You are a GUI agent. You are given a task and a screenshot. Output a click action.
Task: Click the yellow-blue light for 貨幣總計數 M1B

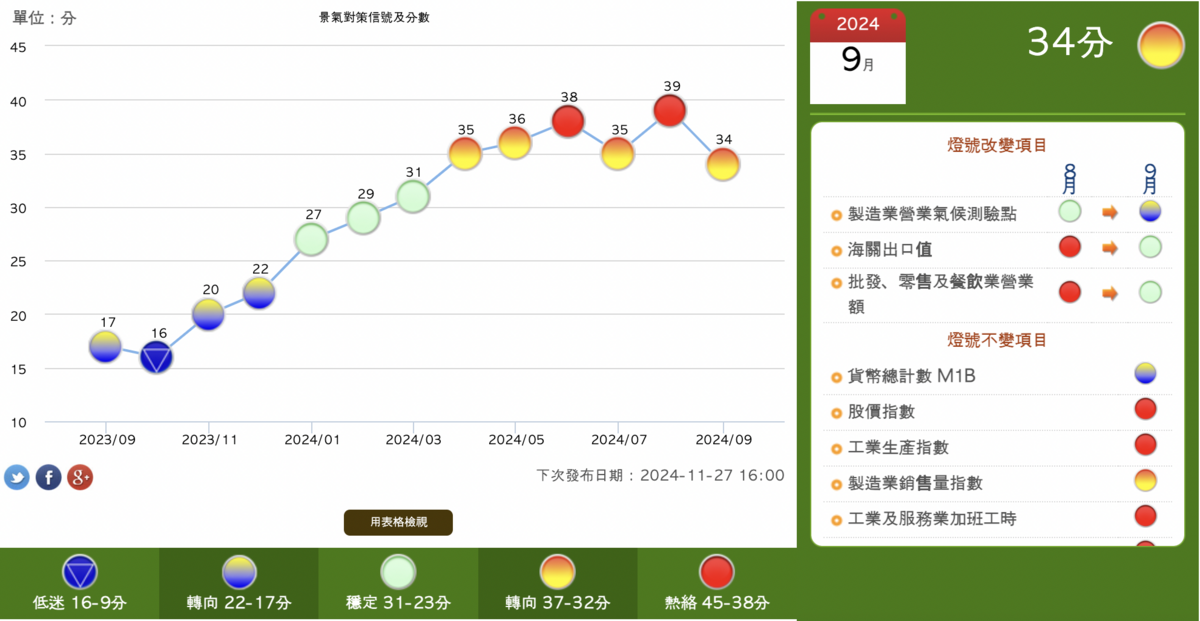1146,373
